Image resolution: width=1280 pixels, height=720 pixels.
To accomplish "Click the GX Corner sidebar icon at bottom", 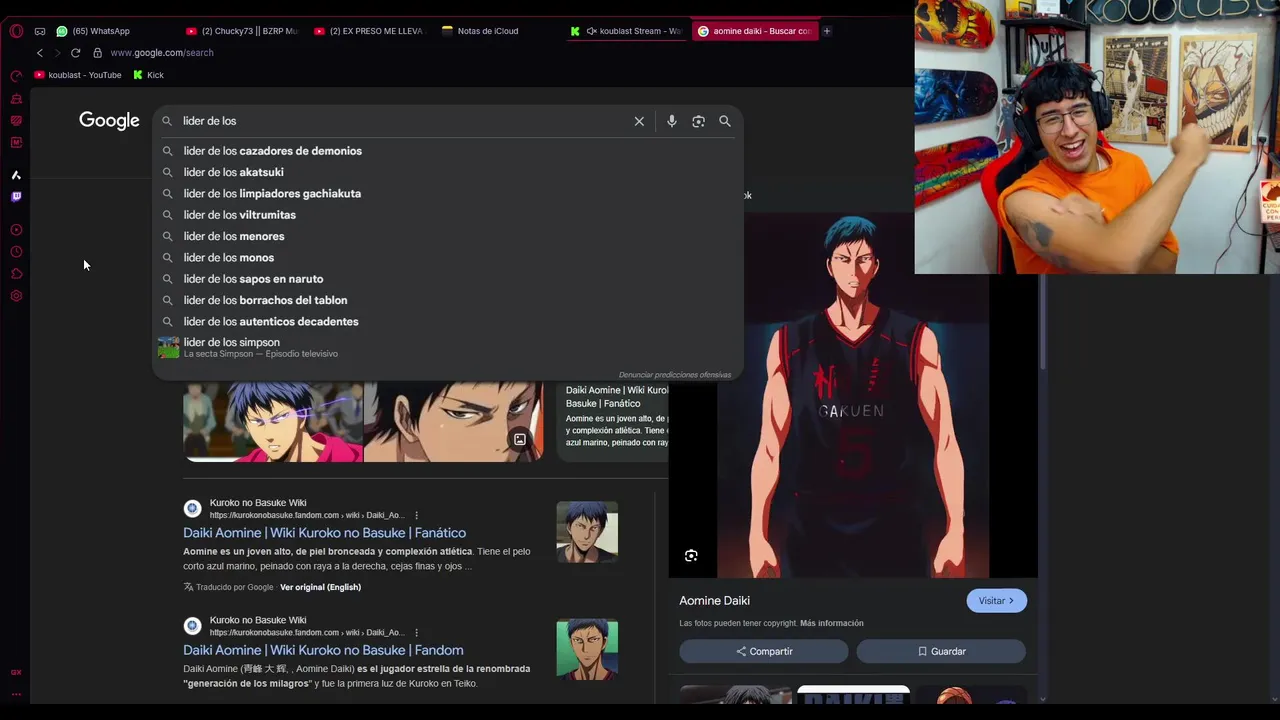I will pos(16,672).
